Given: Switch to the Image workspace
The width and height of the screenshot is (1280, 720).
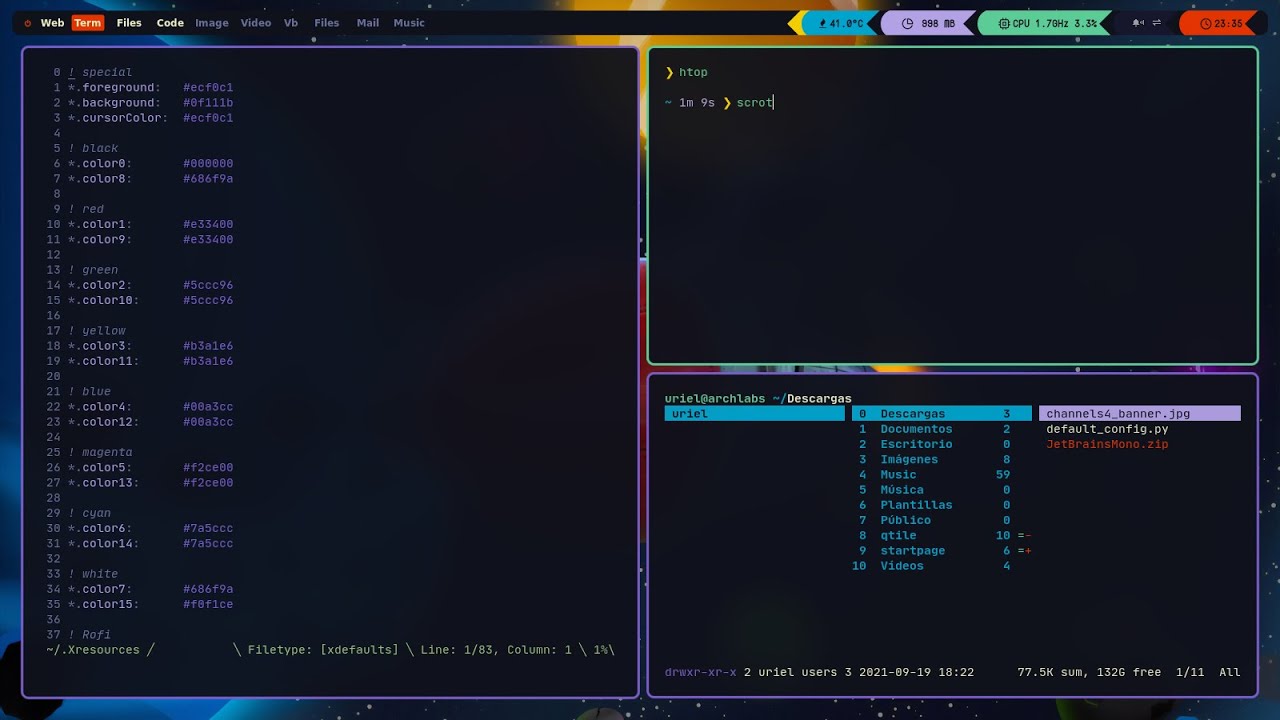Looking at the screenshot, I should coord(212,23).
